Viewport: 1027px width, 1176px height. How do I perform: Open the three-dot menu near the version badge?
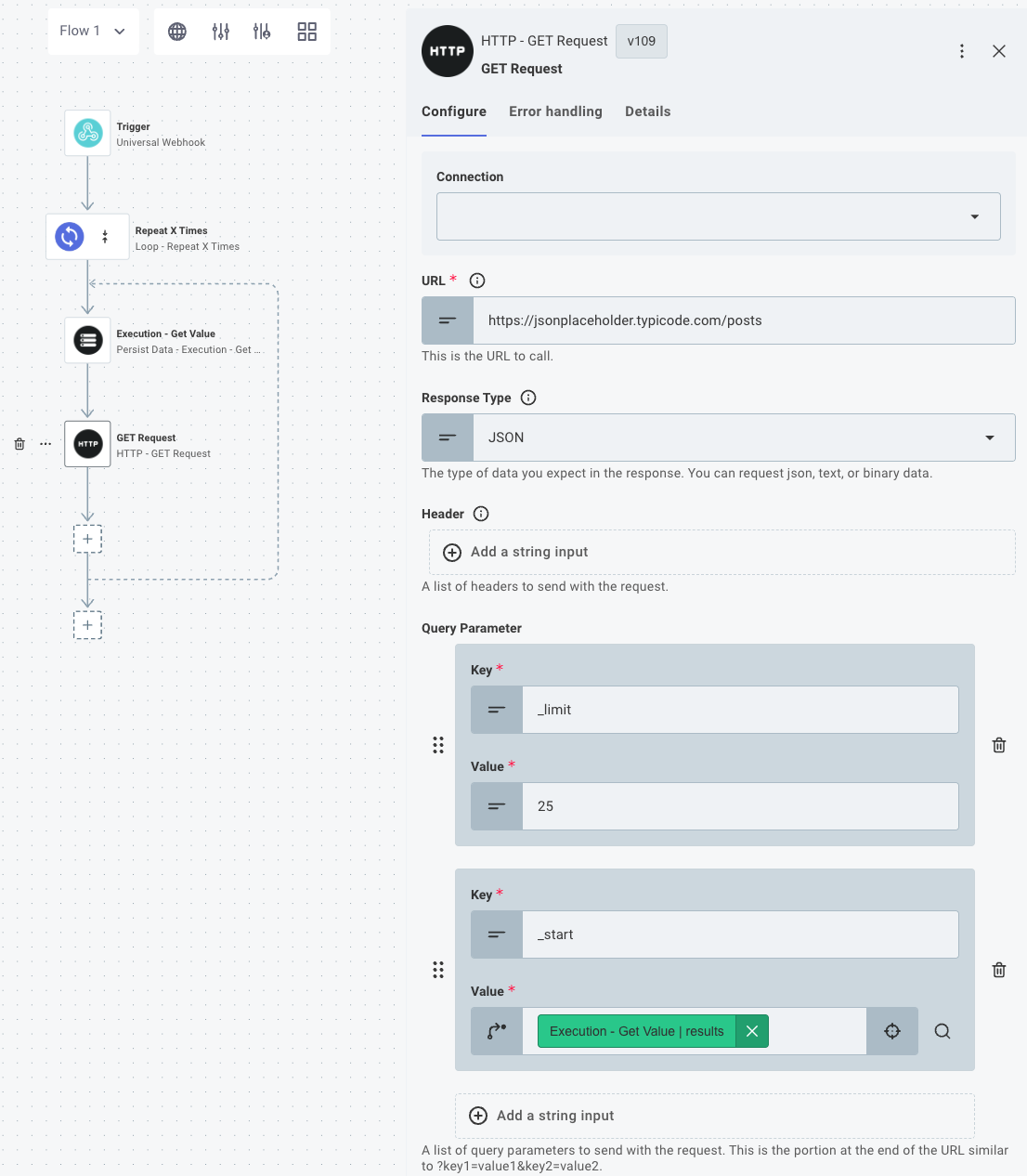962,51
